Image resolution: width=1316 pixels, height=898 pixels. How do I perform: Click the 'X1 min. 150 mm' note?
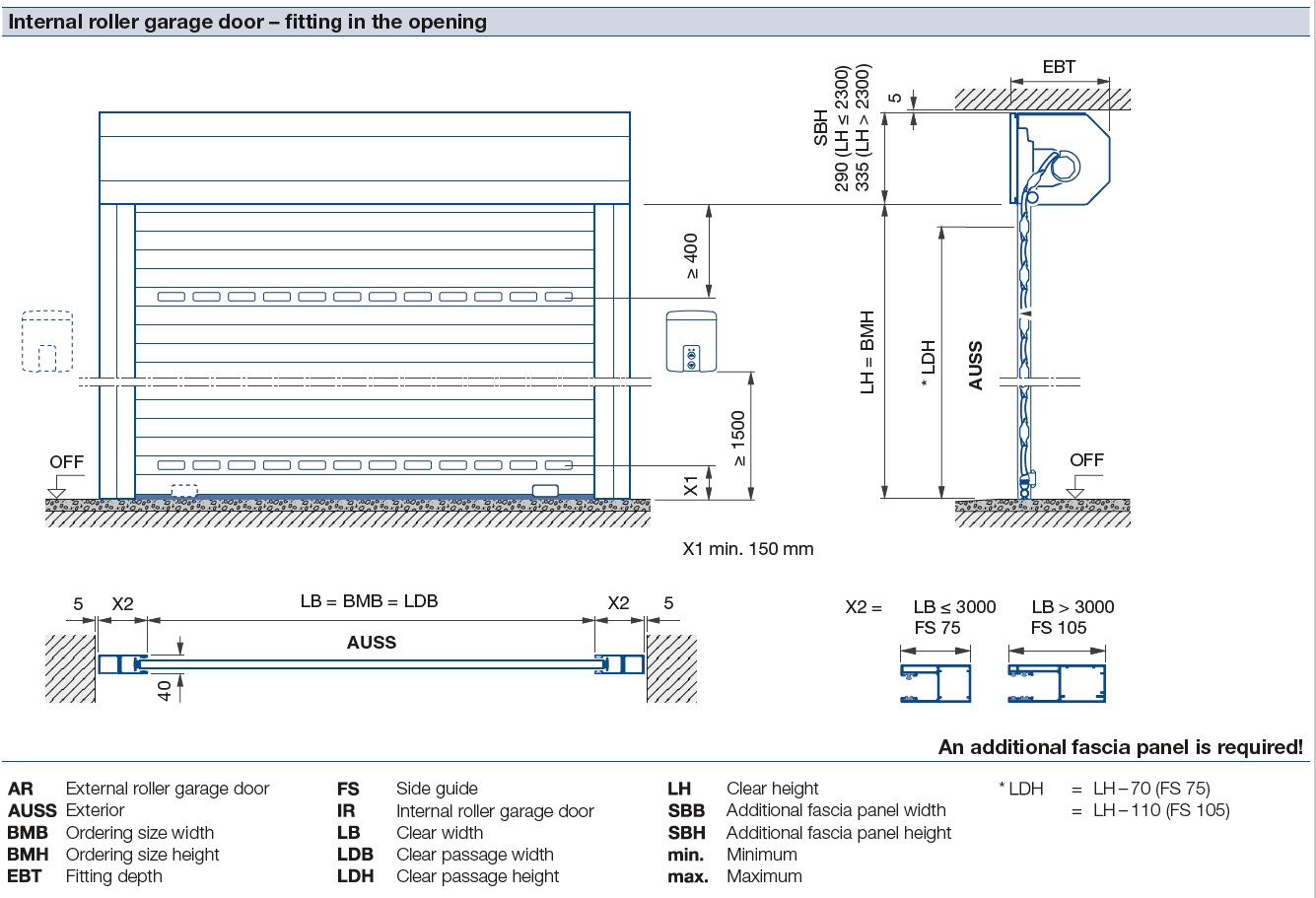click(748, 549)
